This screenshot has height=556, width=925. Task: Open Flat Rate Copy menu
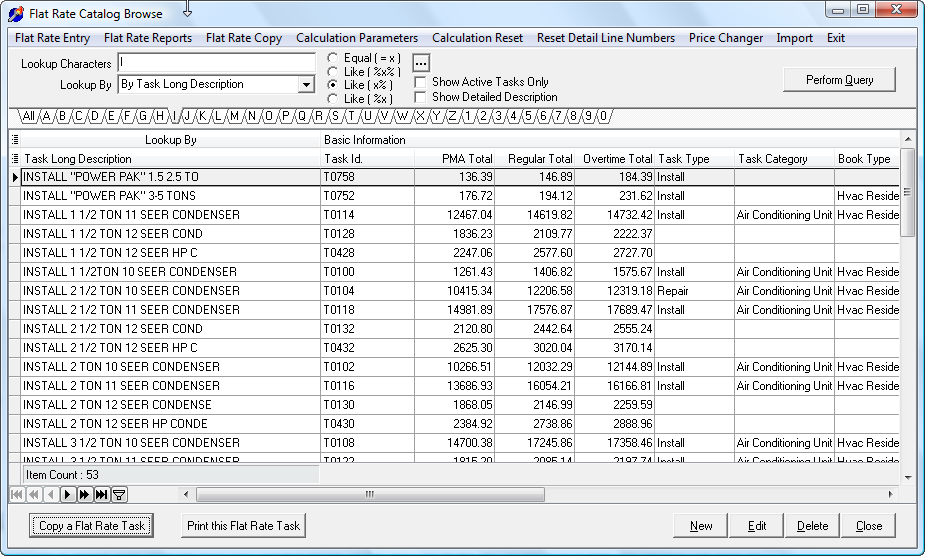[x=244, y=38]
